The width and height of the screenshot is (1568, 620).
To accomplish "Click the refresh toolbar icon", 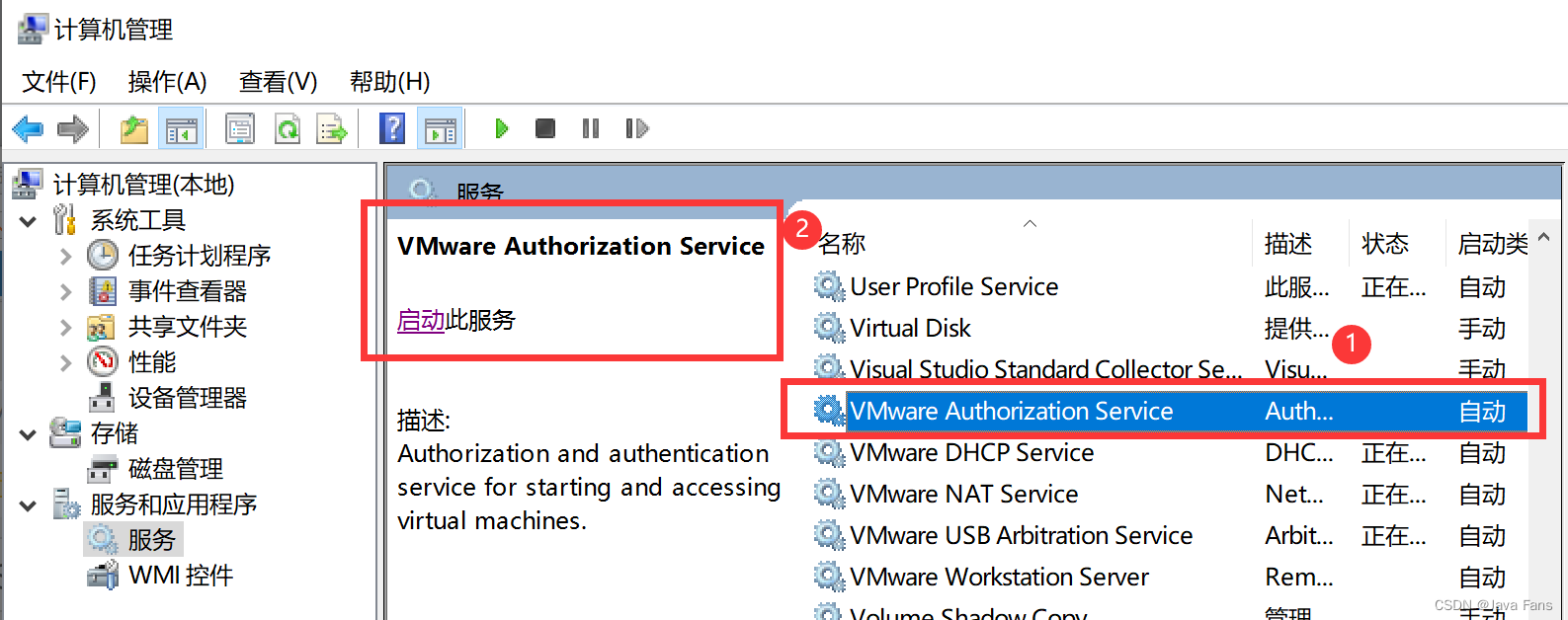I will tap(288, 128).
